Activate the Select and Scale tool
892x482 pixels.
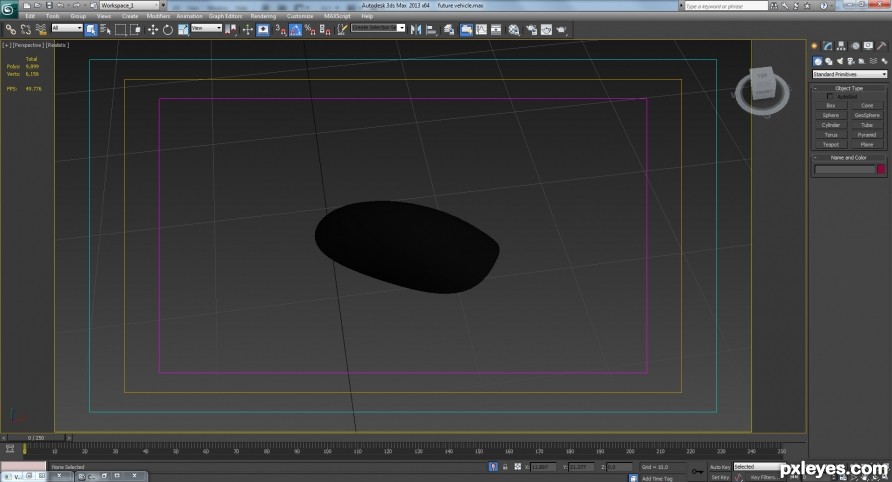click(x=183, y=30)
